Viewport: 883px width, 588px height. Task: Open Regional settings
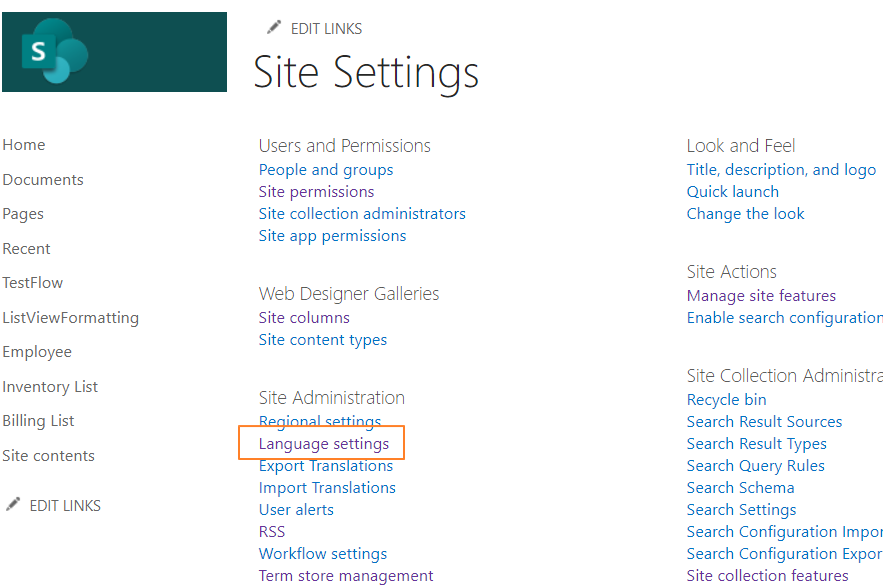(320, 421)
